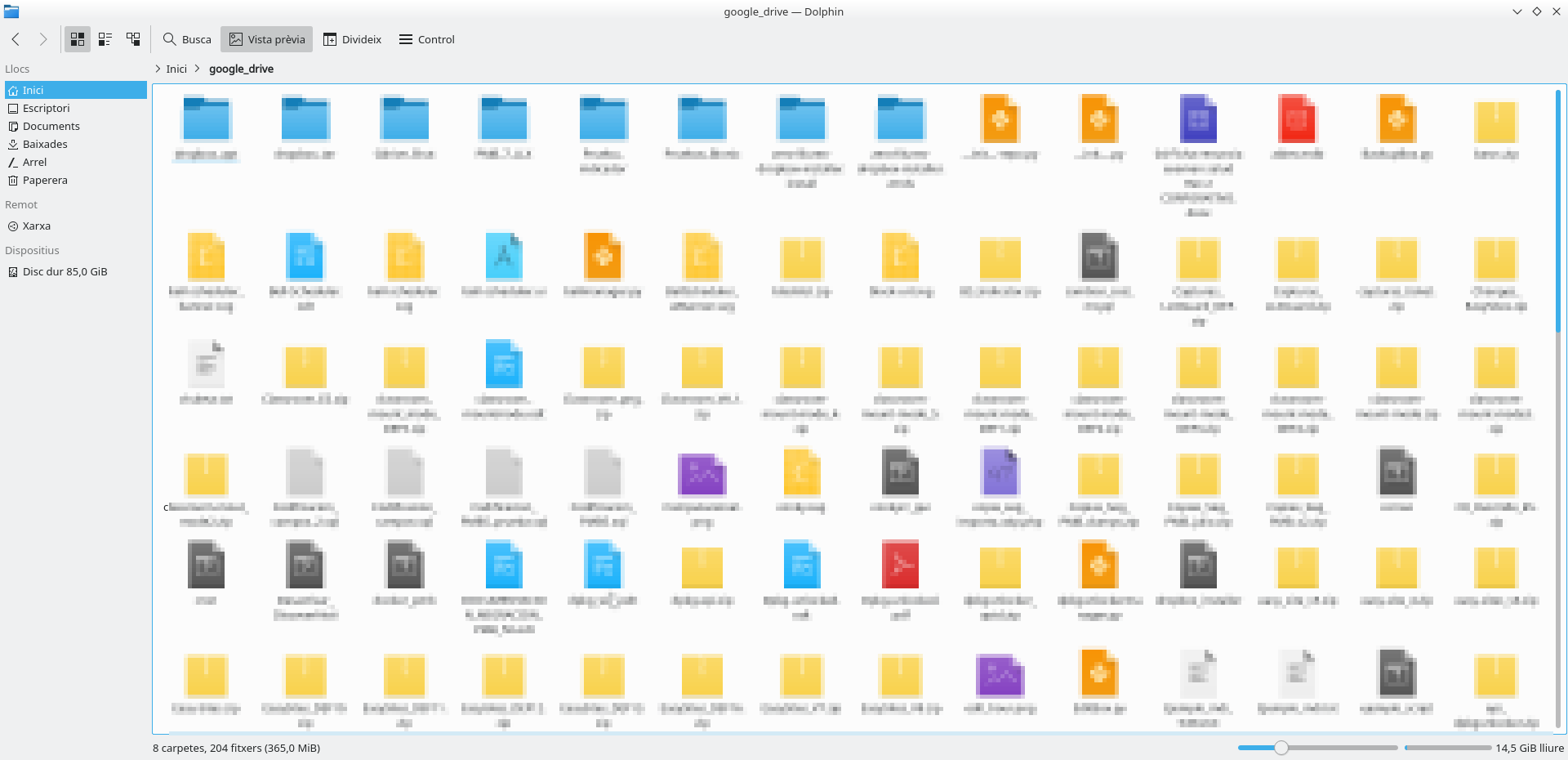Toggle Divideix split view
Image resolution: width=1568 pixels, height=760 pixels.
(x=352, y=39)
